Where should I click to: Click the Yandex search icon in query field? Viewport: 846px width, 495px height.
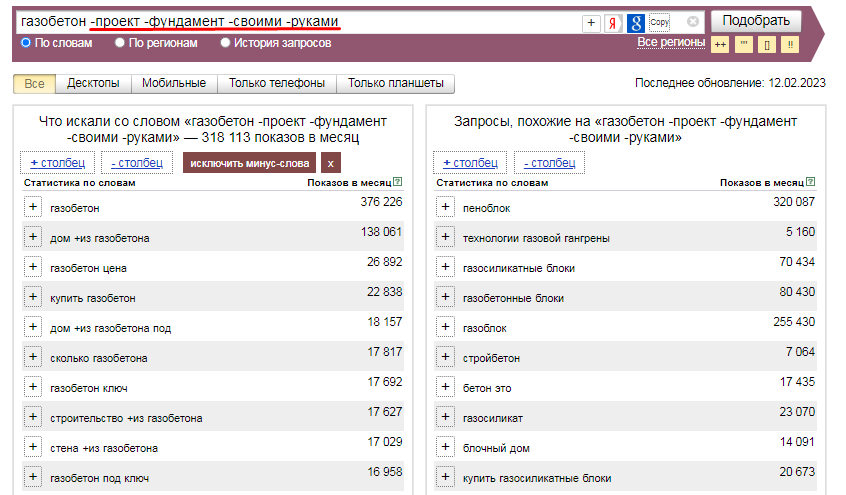point(613,22)
